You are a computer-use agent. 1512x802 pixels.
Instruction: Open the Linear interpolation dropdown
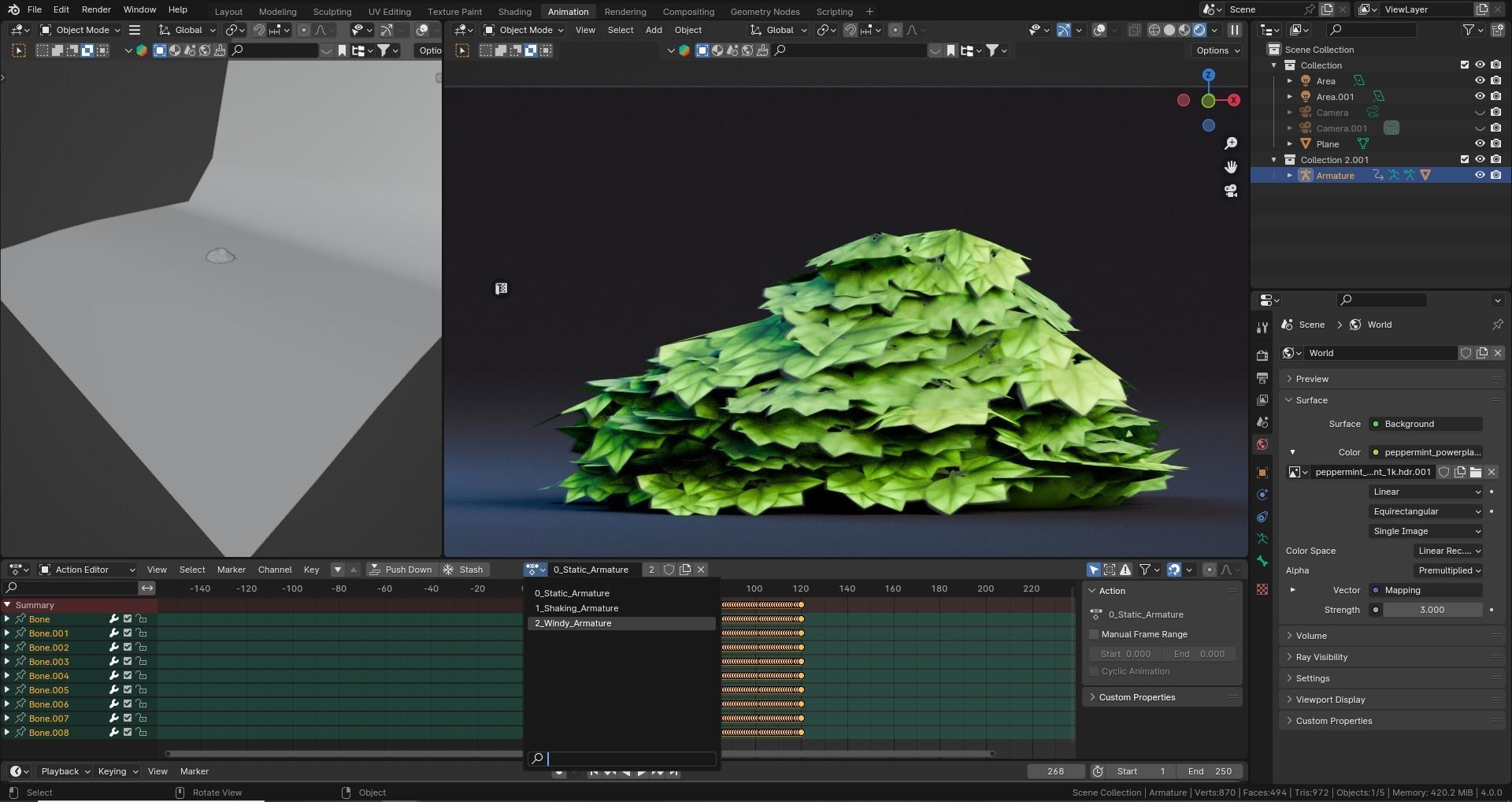tap(1426, 492)
